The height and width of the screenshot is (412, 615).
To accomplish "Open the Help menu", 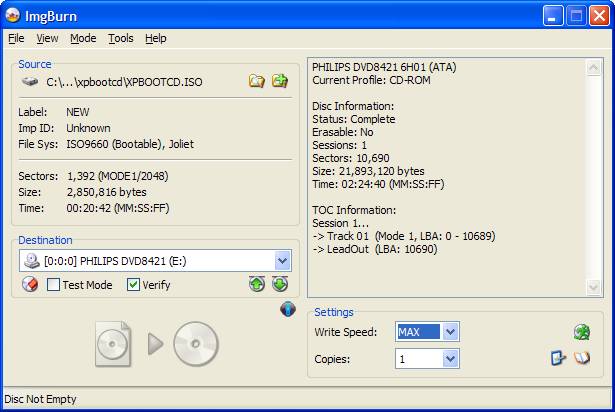I will (x=156, y=38).
